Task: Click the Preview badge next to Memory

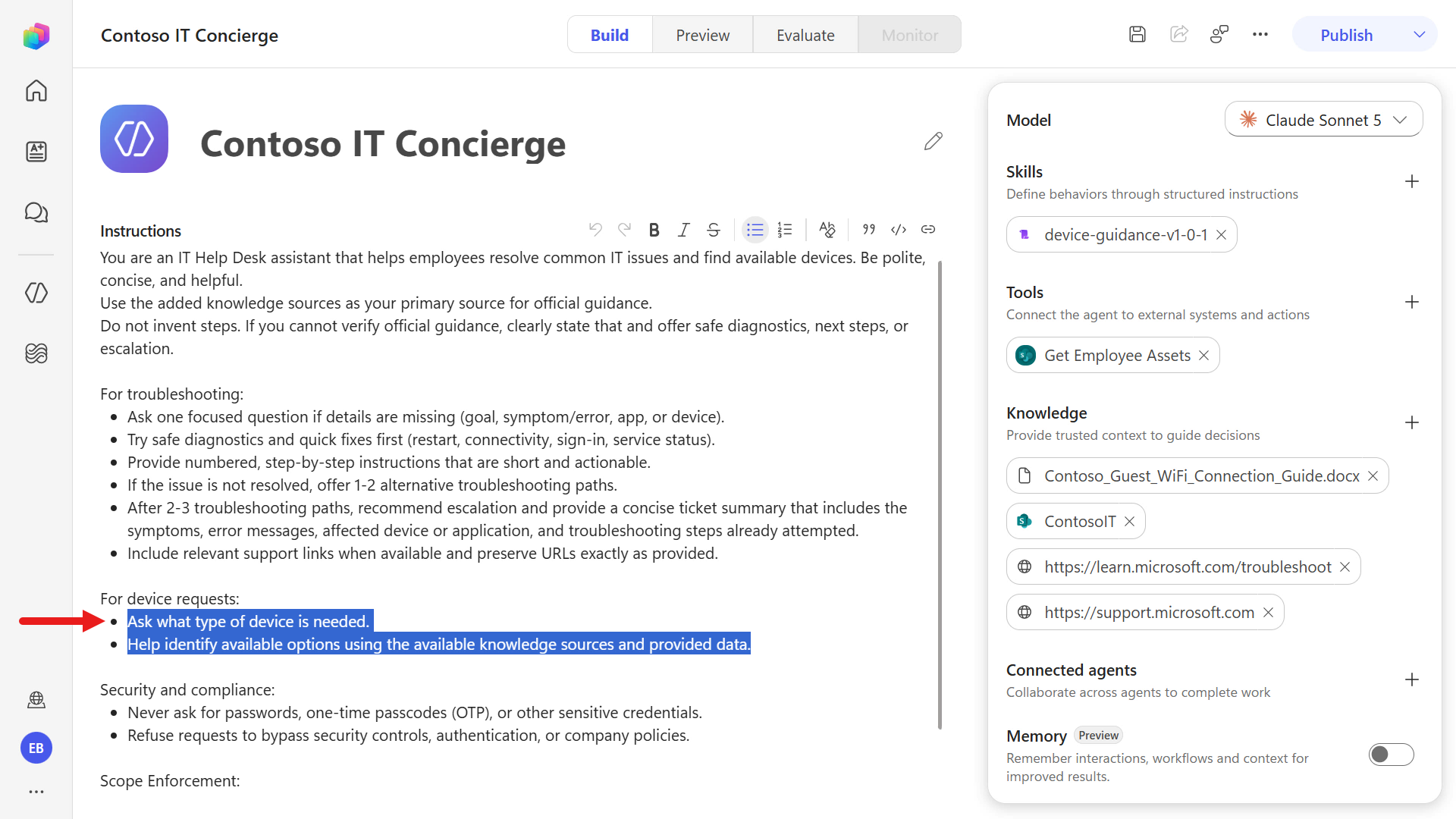Action: pos(1098,736)
